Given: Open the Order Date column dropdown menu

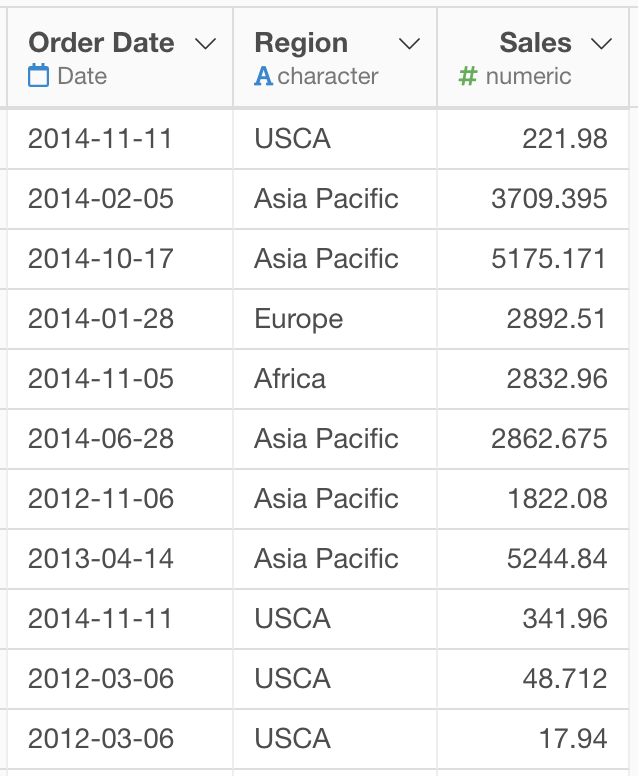Looking at the screenshot, I should coord(205,44).
